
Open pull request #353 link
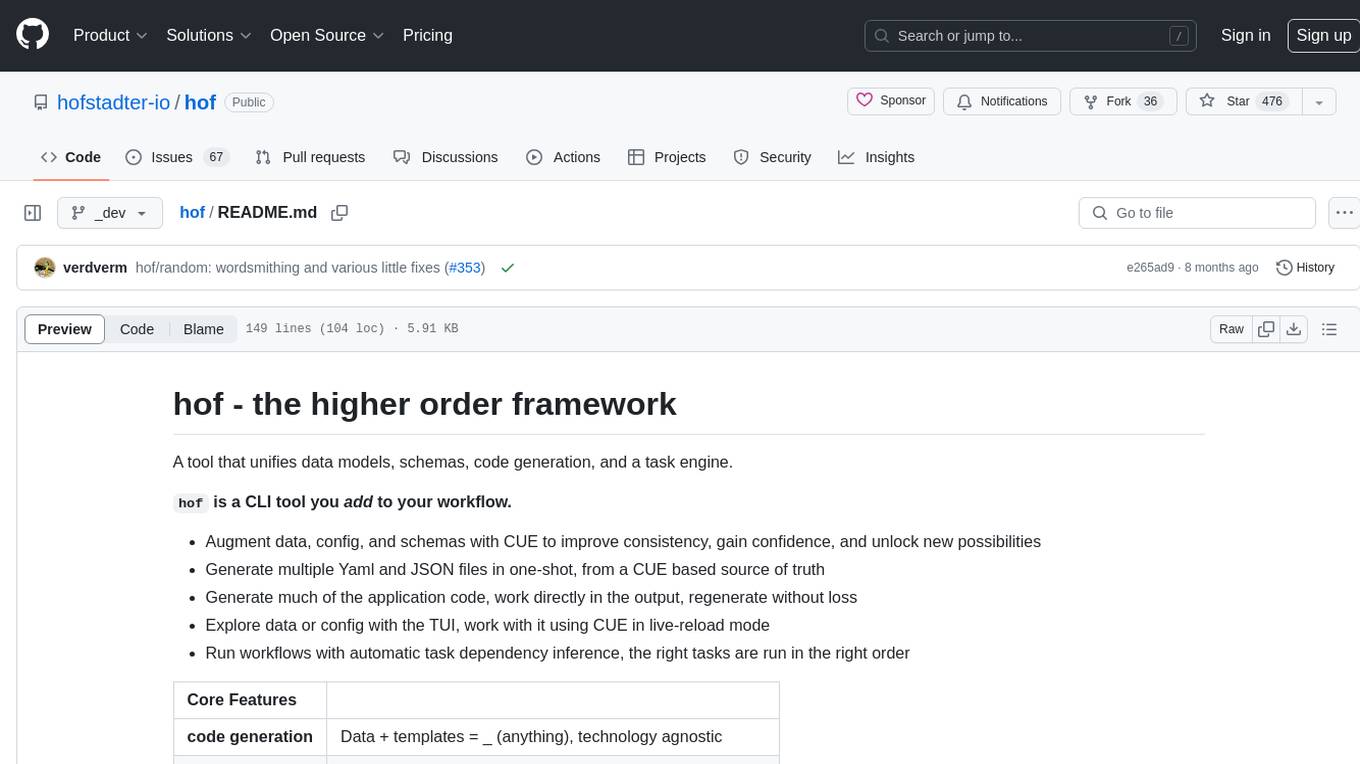pyautogui.click(x=465, y=268)
